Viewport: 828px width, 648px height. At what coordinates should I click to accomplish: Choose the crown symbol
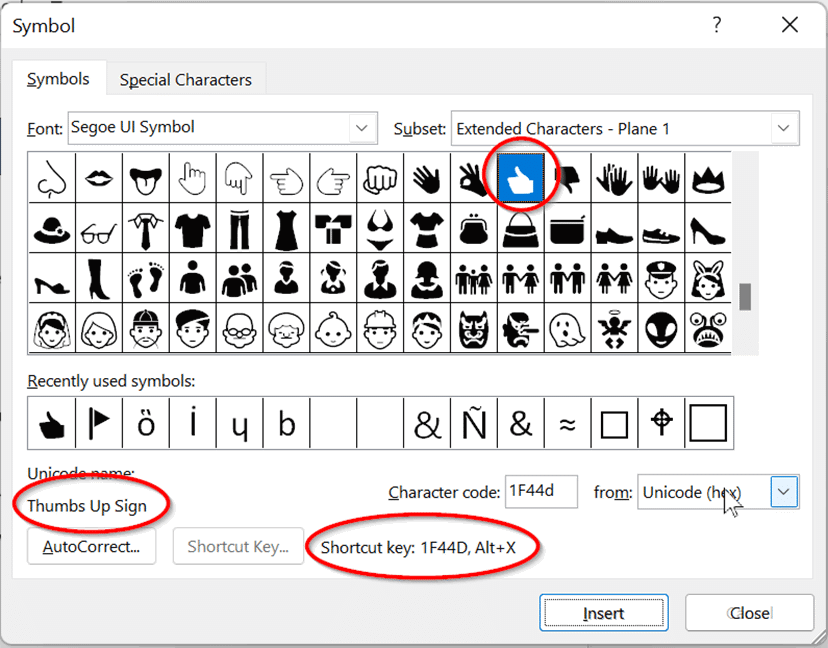[707, 178]
